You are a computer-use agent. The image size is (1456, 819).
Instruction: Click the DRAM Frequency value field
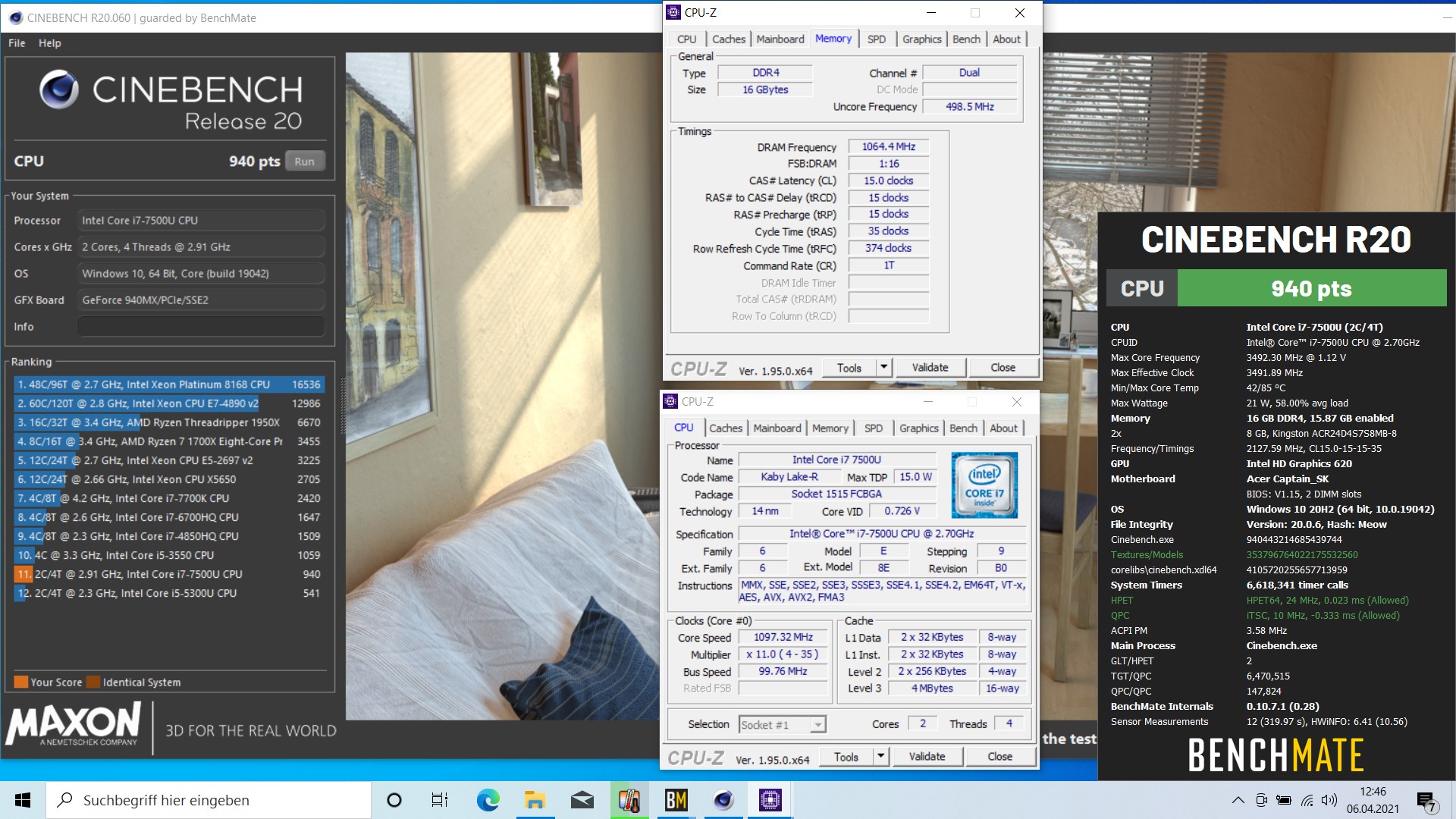click(889, 147)
